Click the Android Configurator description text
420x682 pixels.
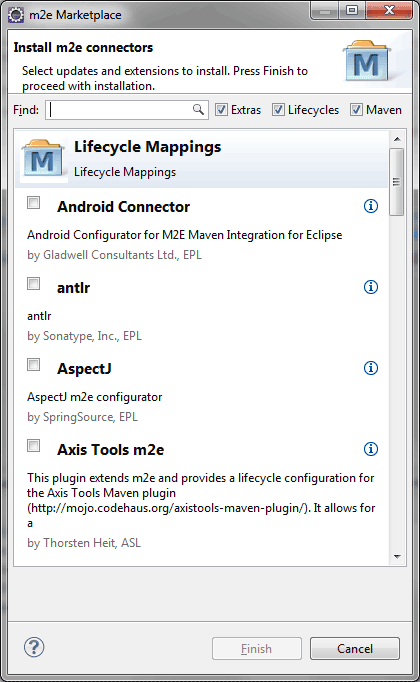tap(184, 235)
